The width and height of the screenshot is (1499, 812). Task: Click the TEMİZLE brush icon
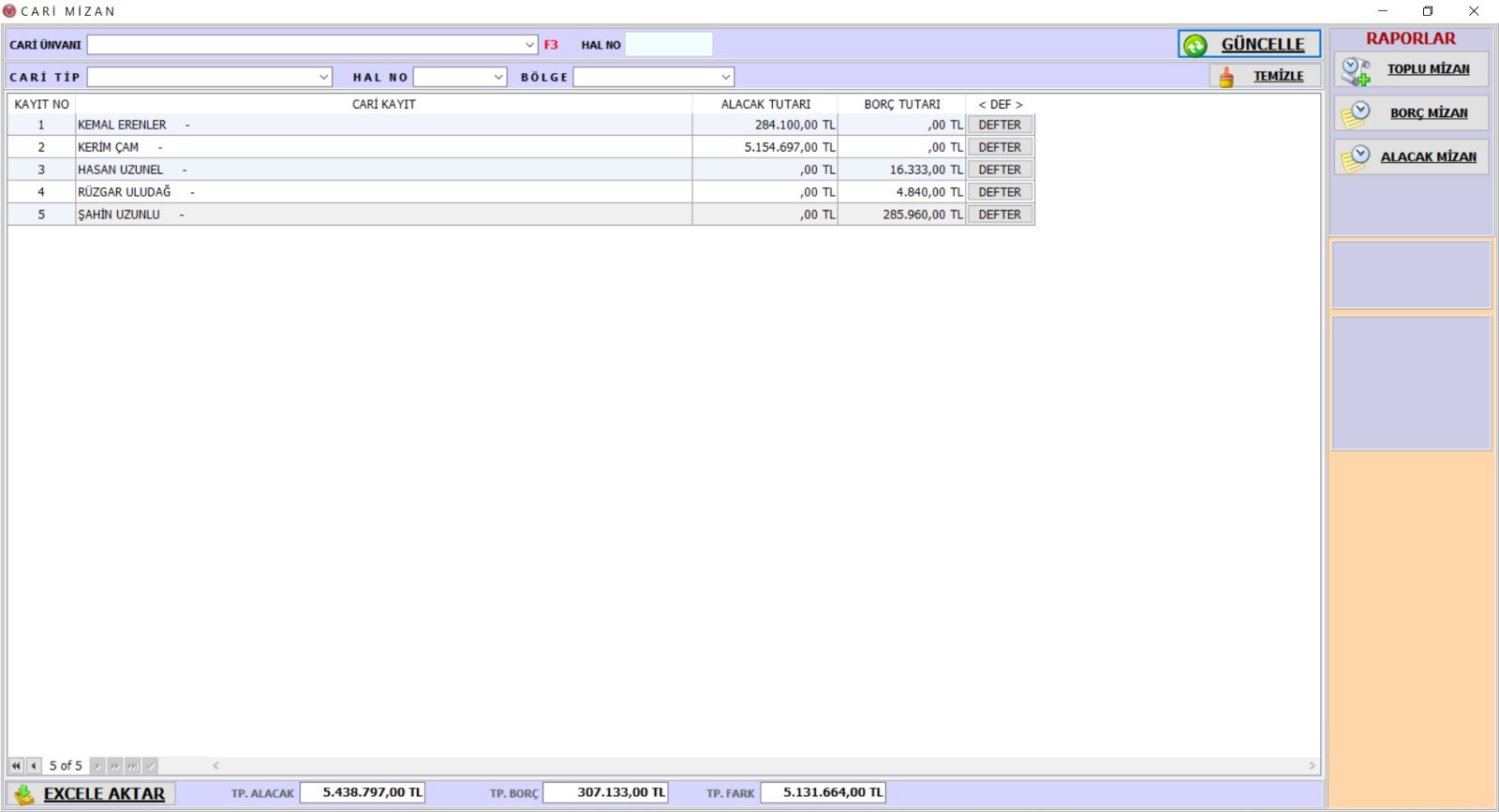click(1226, 77)
